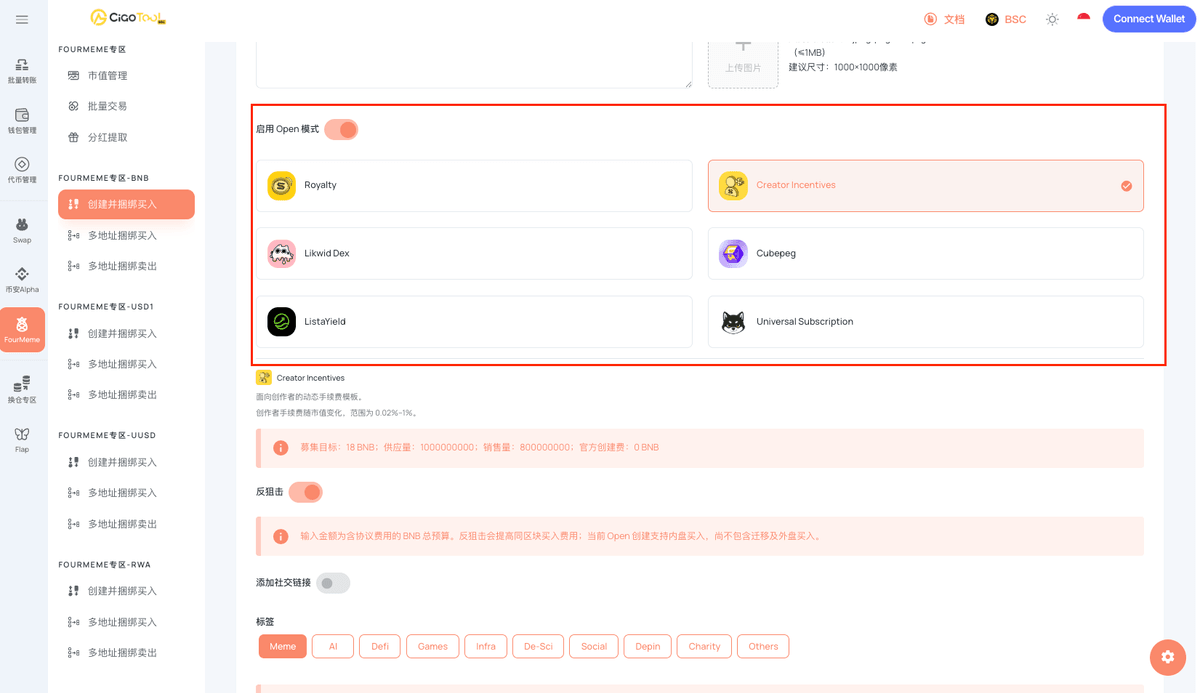Select the Royalty option card

[x=474, y=185]
